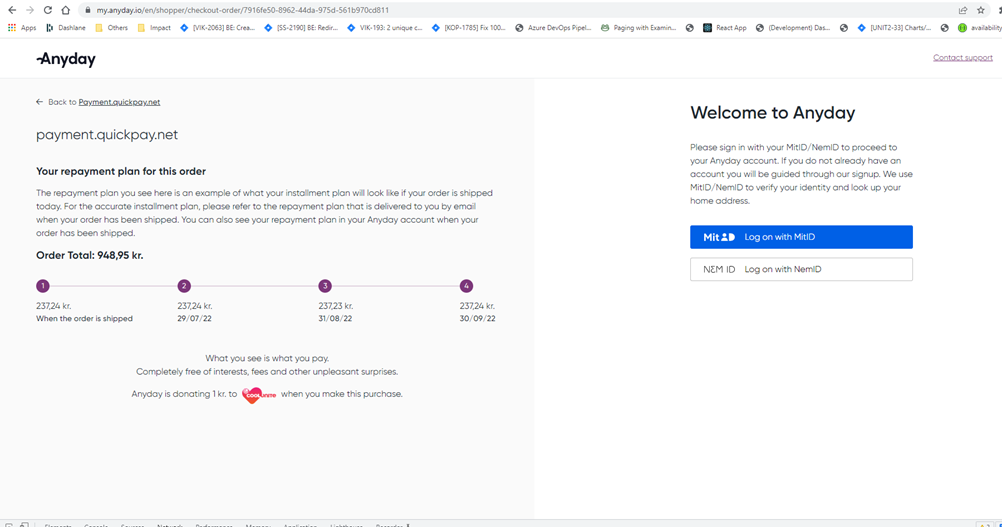
Task: Open the UNIT2-33 Charts bookmark
Action: [894, 28]
